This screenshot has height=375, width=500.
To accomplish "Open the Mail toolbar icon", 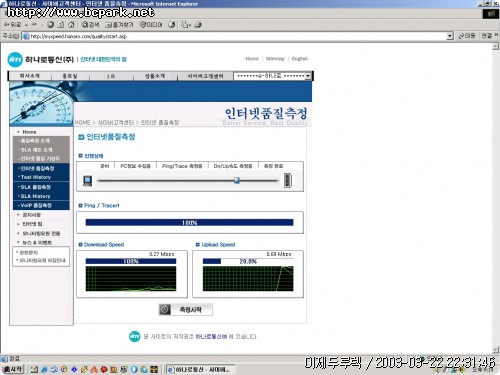I will (x=185, y=25).
